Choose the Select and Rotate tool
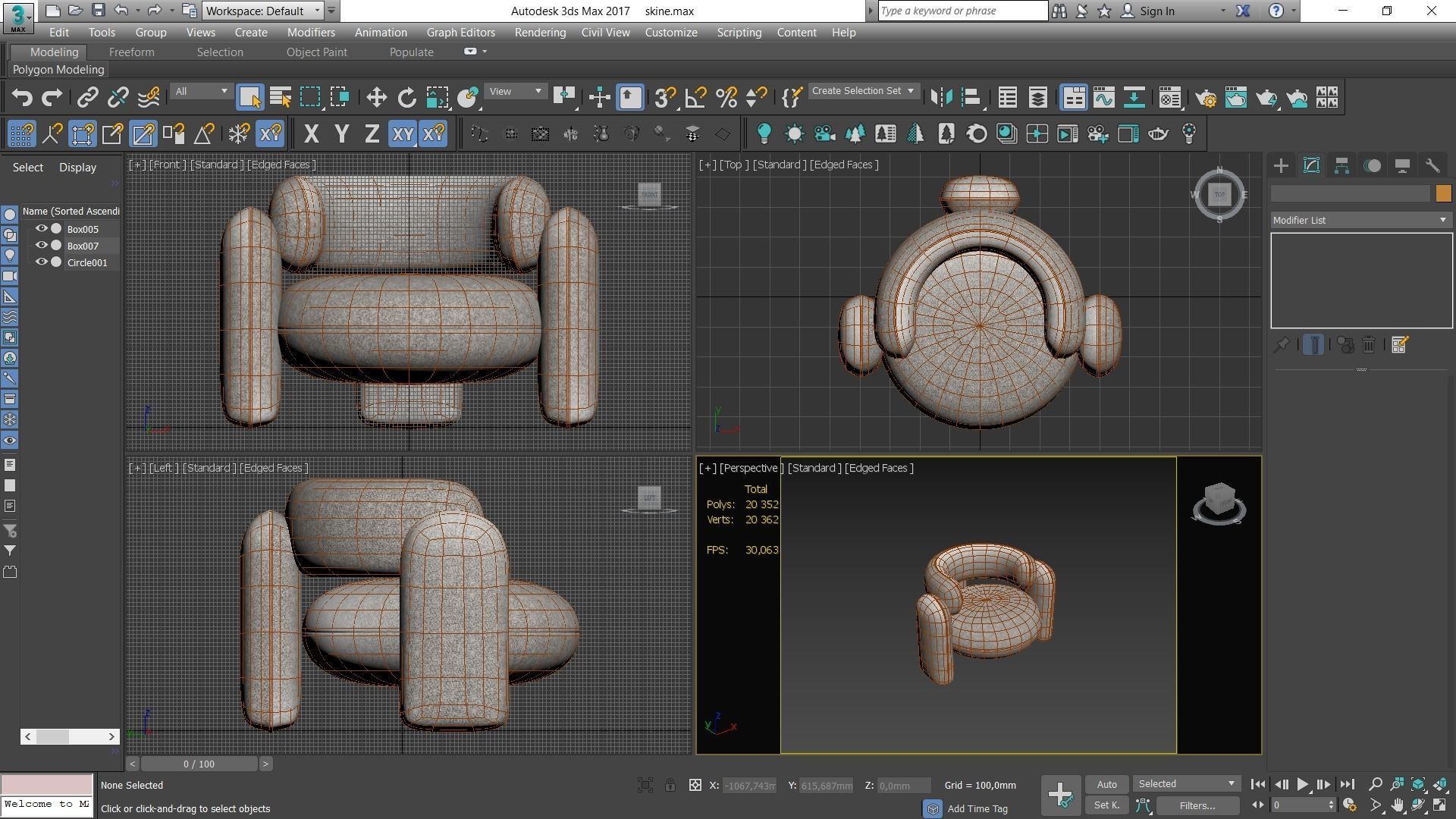 [406, 98]
